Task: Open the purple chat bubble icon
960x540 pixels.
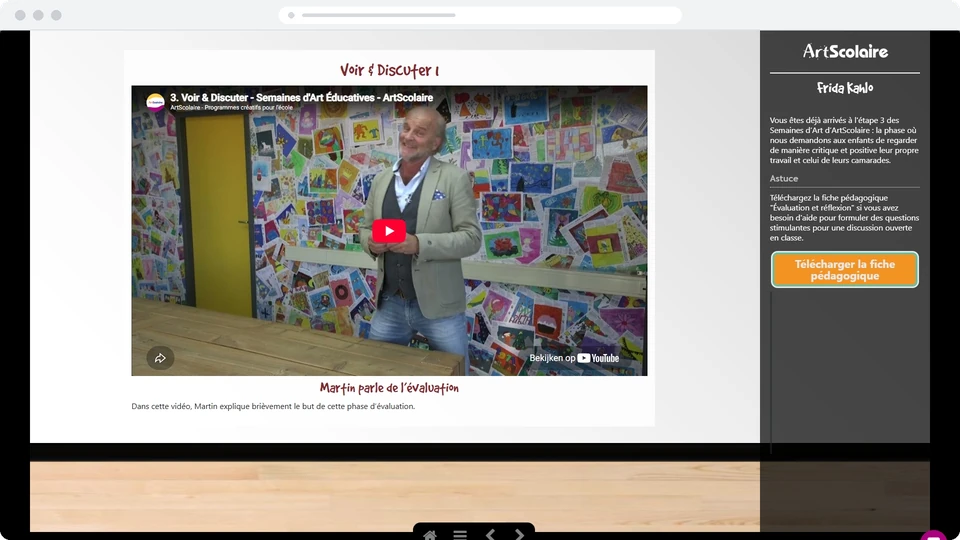Action: point(934,535)
